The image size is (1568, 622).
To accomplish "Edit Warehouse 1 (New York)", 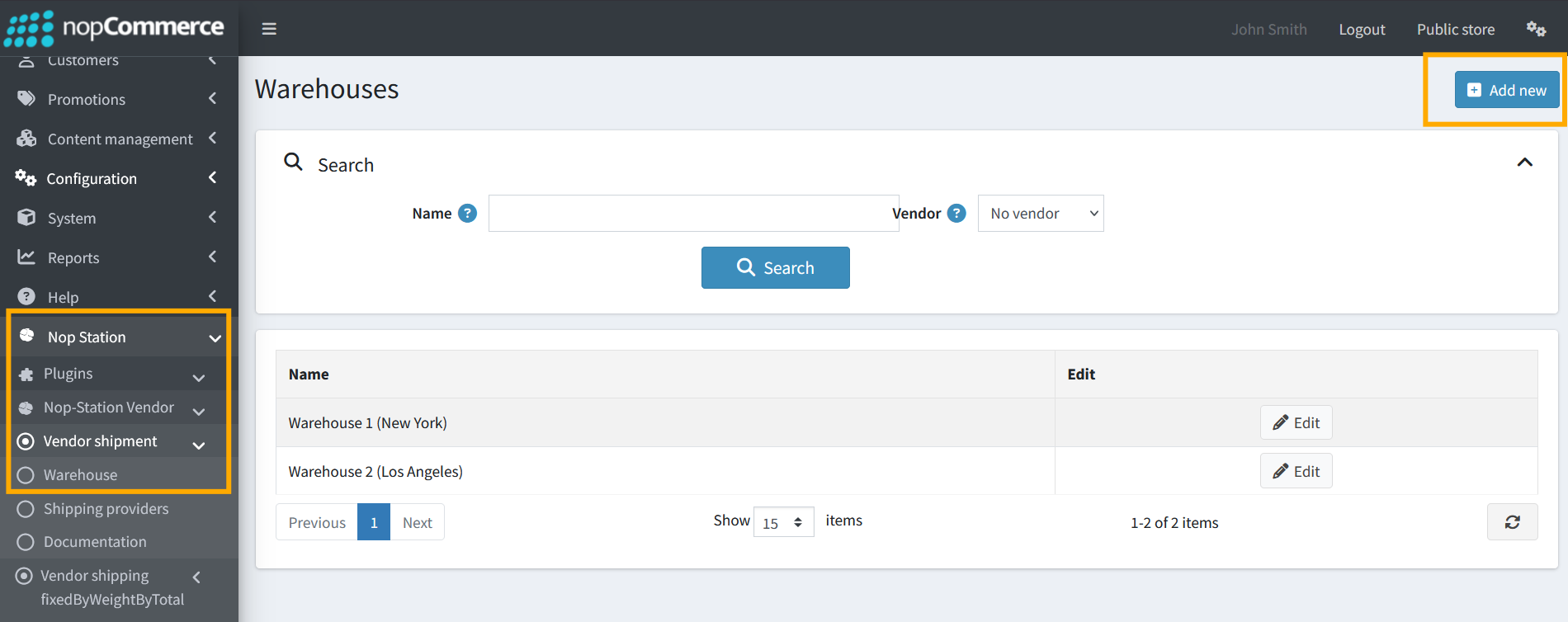I will (1296, 422).
